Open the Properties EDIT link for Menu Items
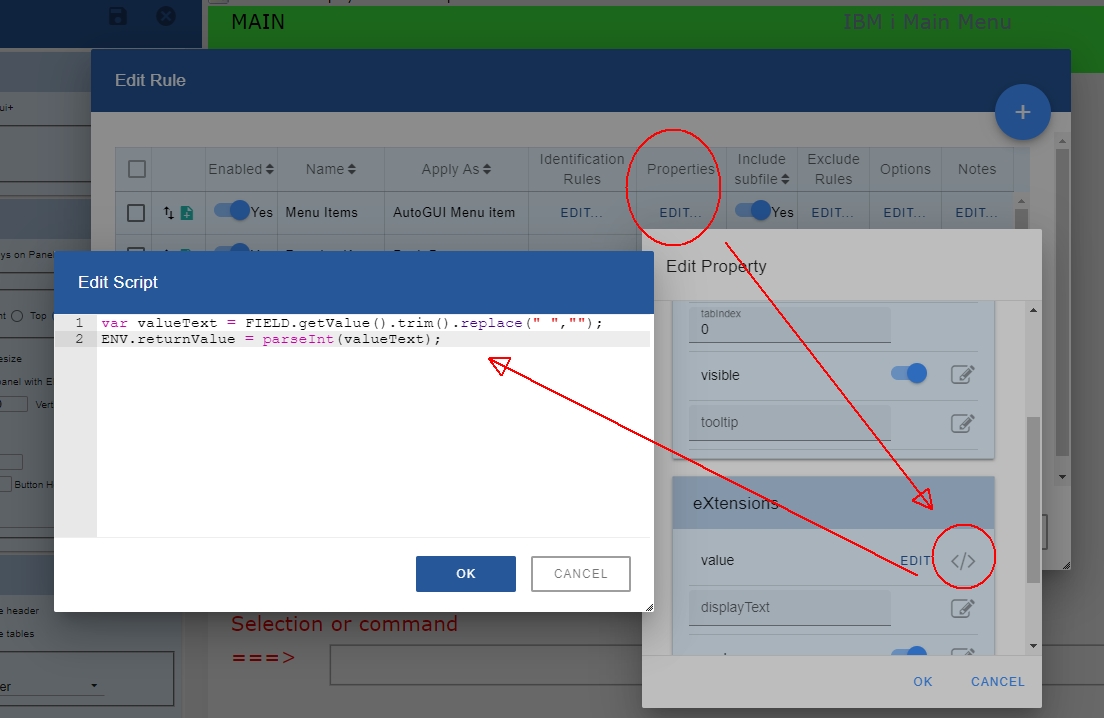This screenshot has width=1104, height=718. 680,212
